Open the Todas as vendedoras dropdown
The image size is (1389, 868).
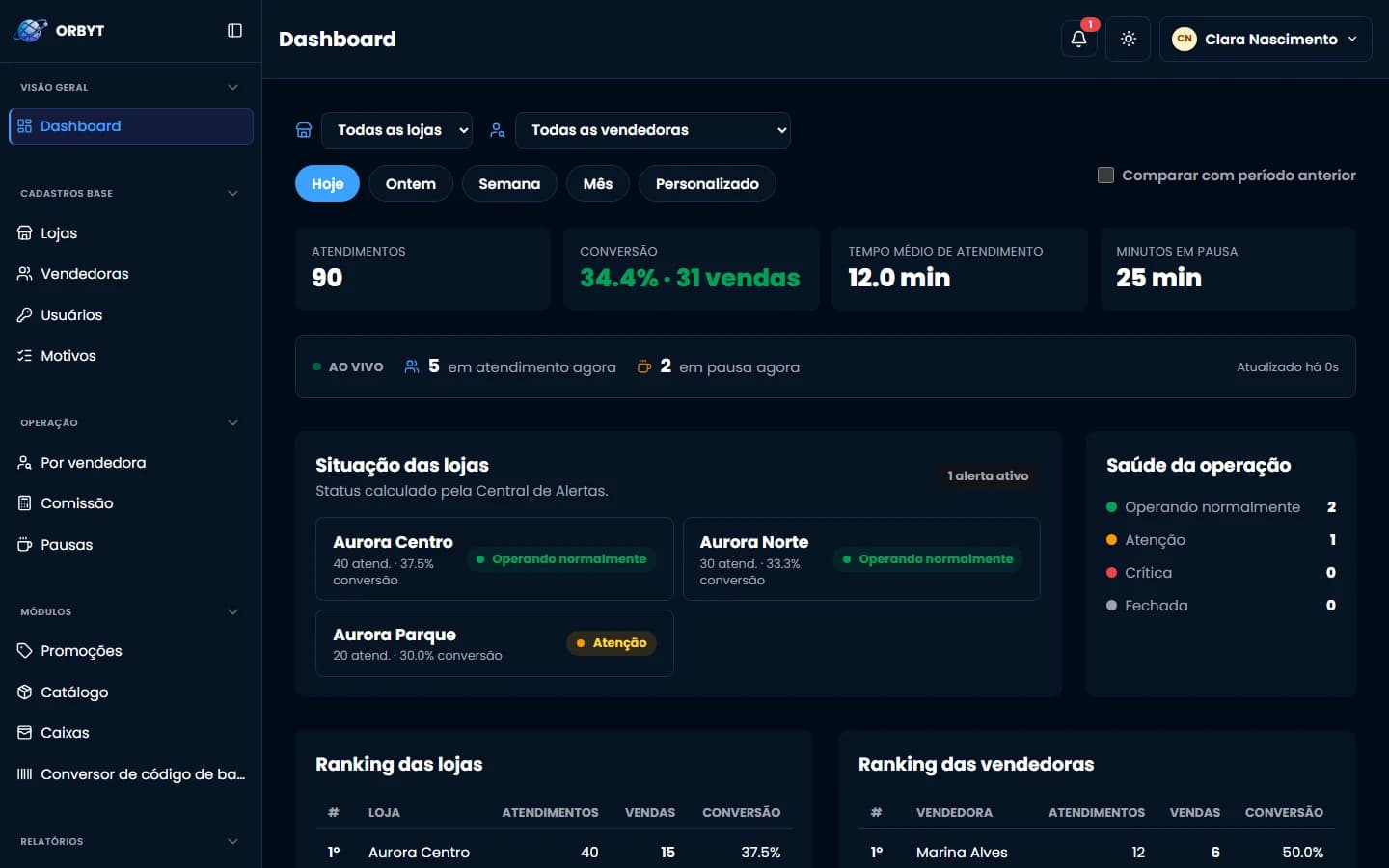[653, 130]
